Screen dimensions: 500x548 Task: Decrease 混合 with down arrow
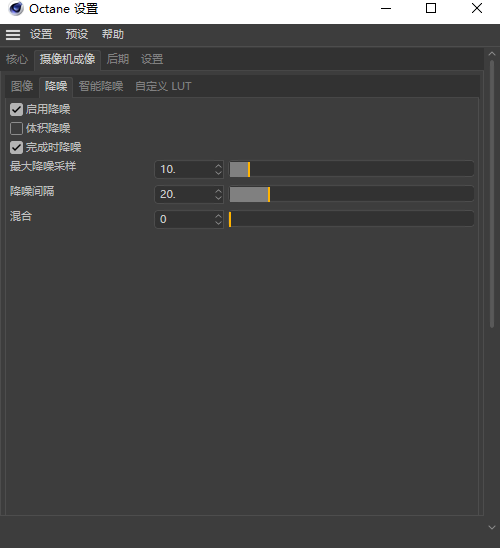[x=218, y=223]
